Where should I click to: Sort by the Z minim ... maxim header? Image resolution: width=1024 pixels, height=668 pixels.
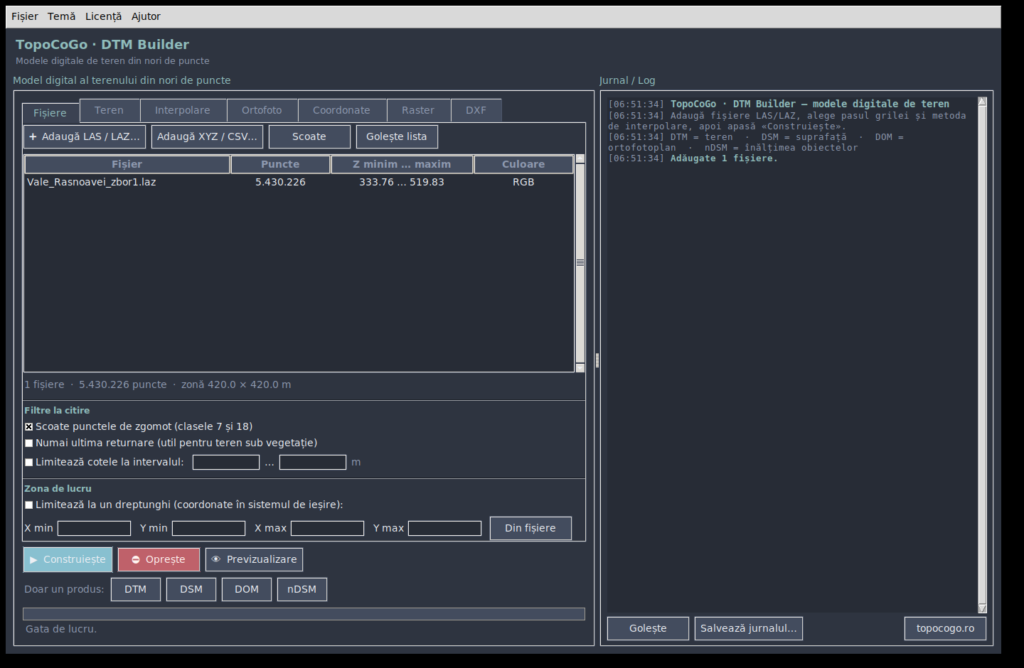point(402,165)
